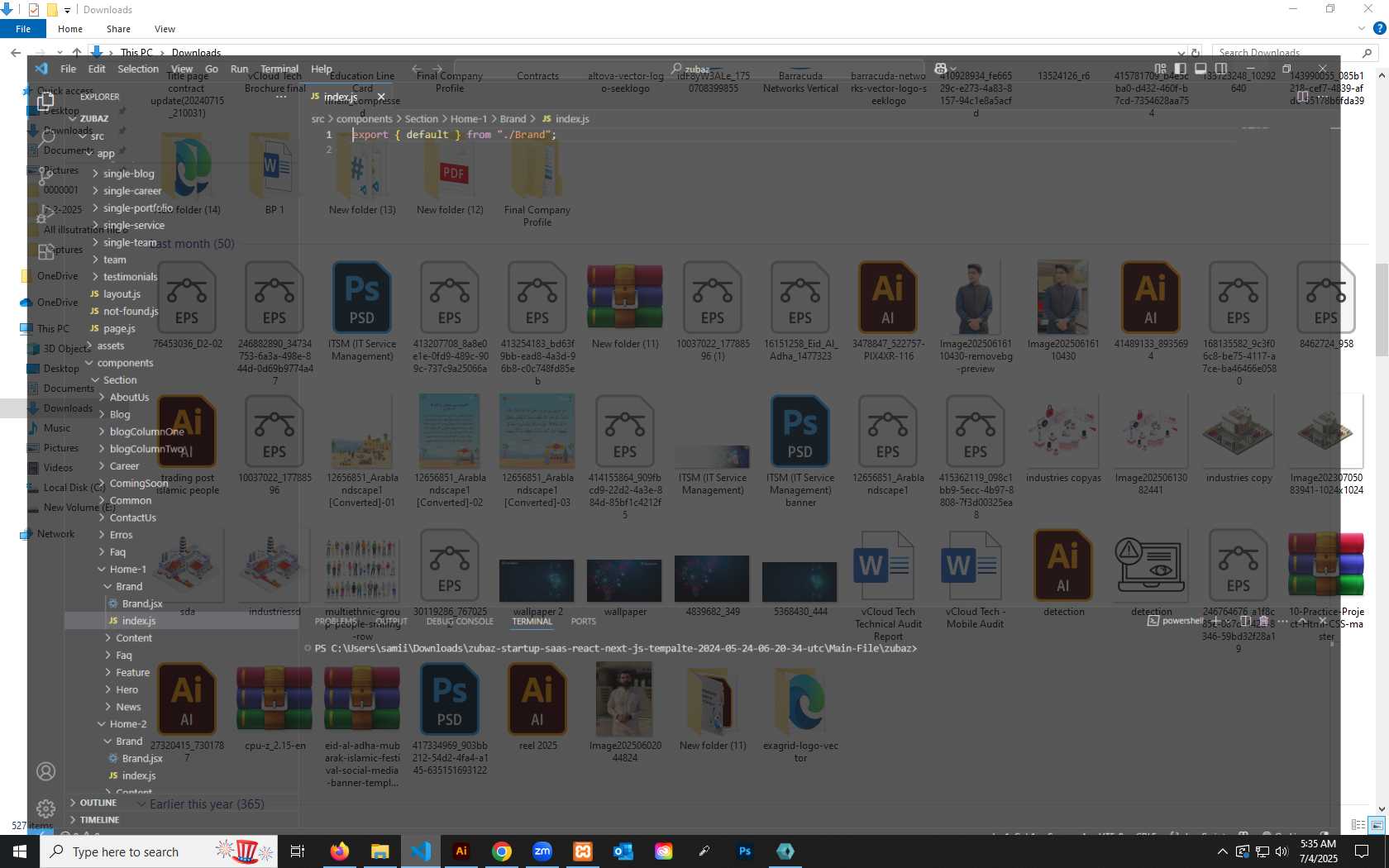Open Firefox from the taskbar
1389x868 pixels.
tap(339, 851)
